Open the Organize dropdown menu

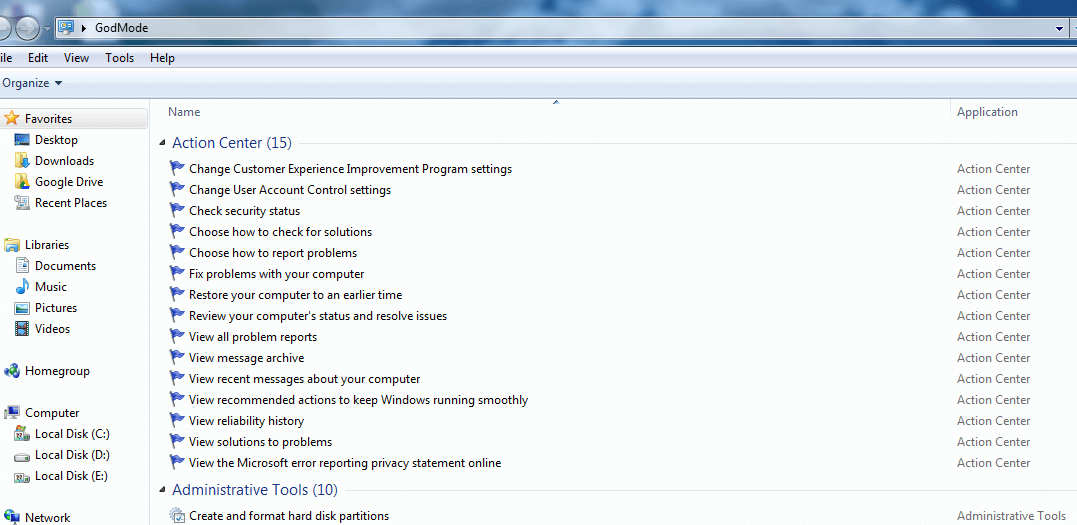pos(32,83)
